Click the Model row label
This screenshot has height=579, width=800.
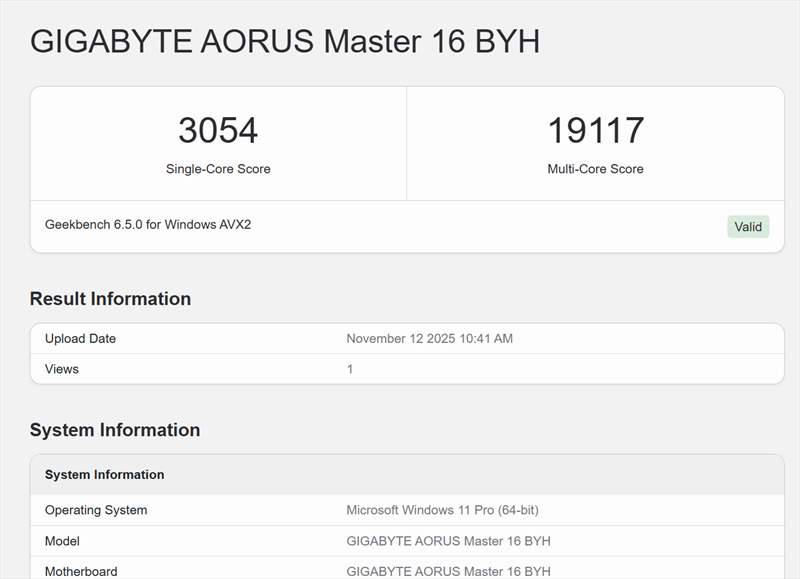62,541
